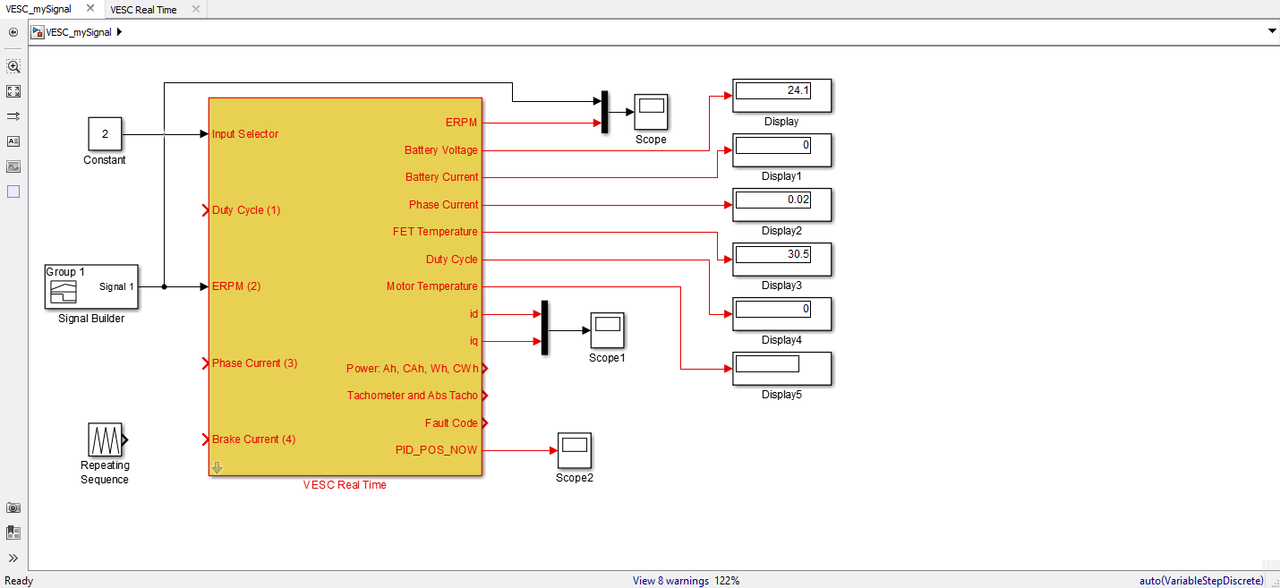Click the Battery Voltage output label
1280x588 pixels.
(441, 150)
